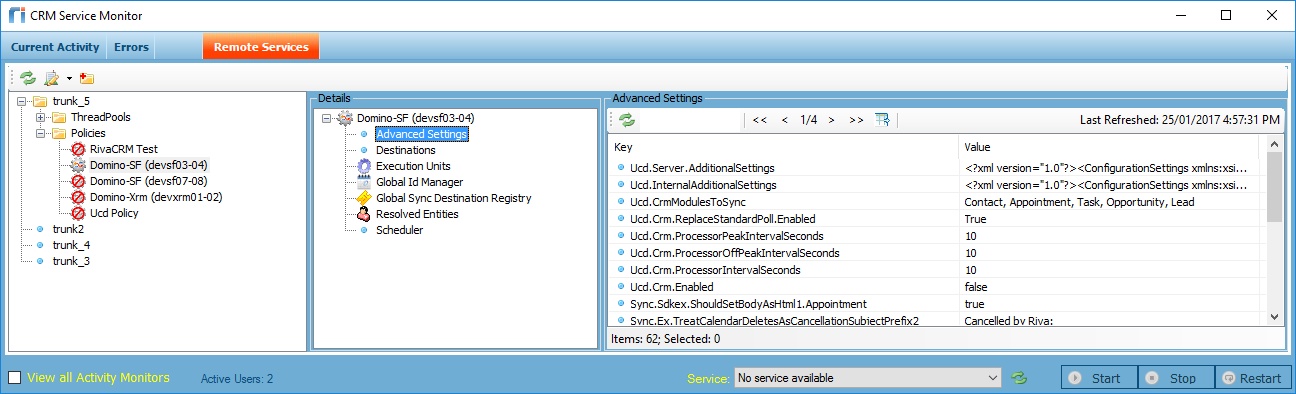Select the Ucd.Crm.Enabled key

click(671, 287)
